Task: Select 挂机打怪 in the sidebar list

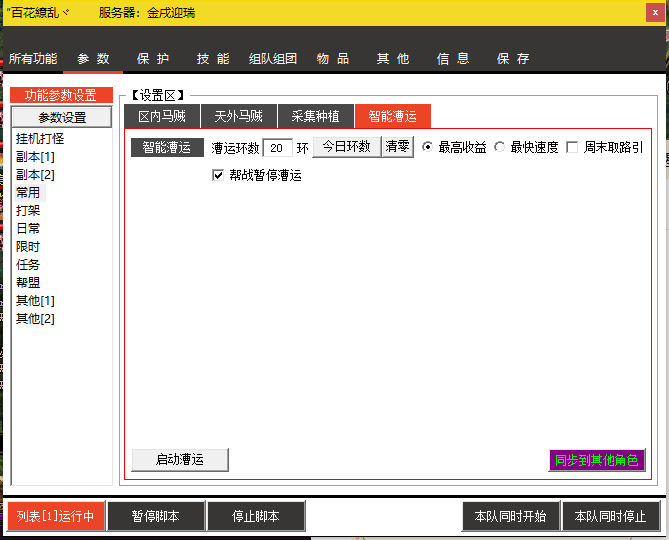Action: coord(40,139)
